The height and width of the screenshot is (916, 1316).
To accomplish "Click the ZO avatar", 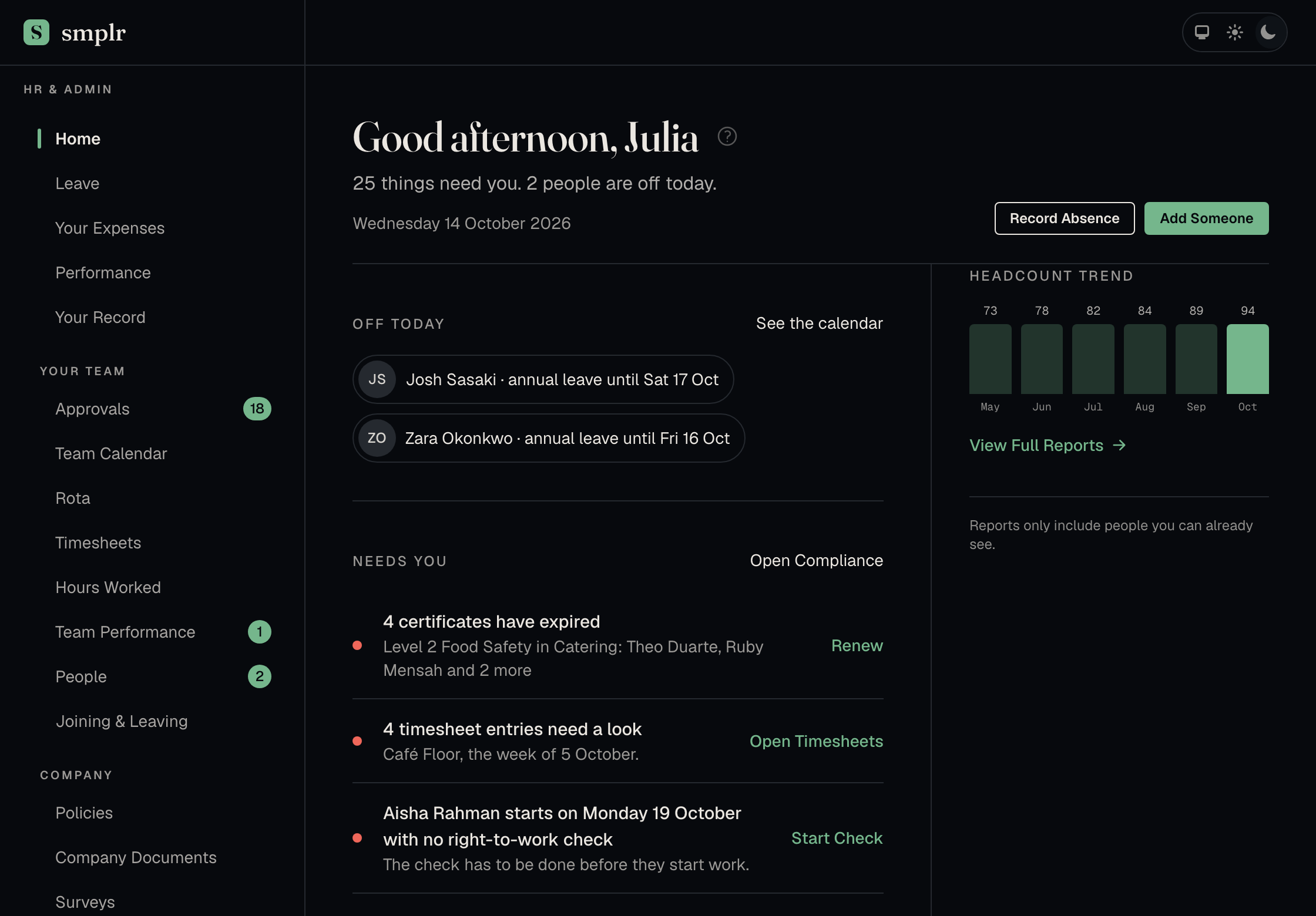I will [377, 438].
